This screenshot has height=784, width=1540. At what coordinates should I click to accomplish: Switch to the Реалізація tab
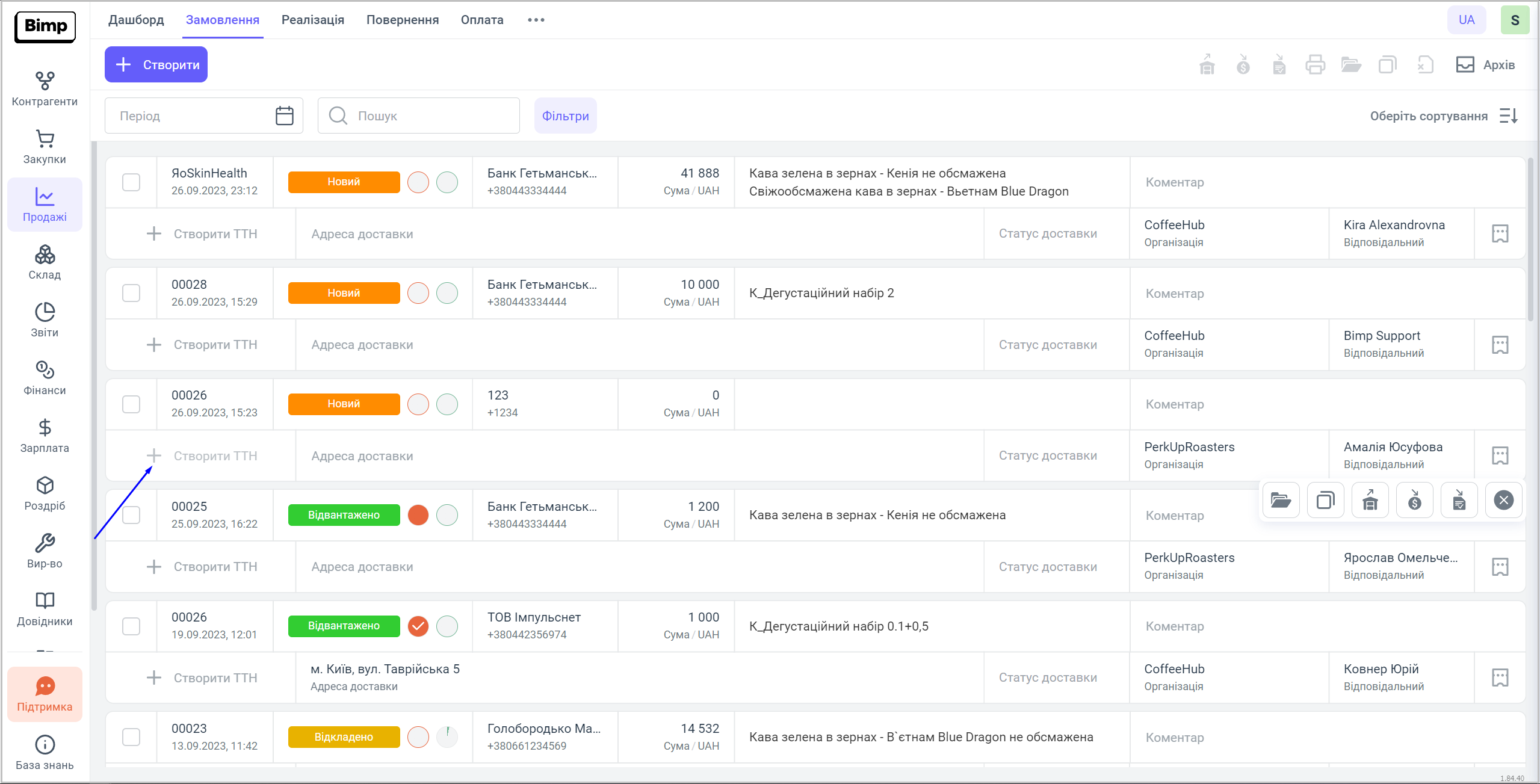pos(312,20)
